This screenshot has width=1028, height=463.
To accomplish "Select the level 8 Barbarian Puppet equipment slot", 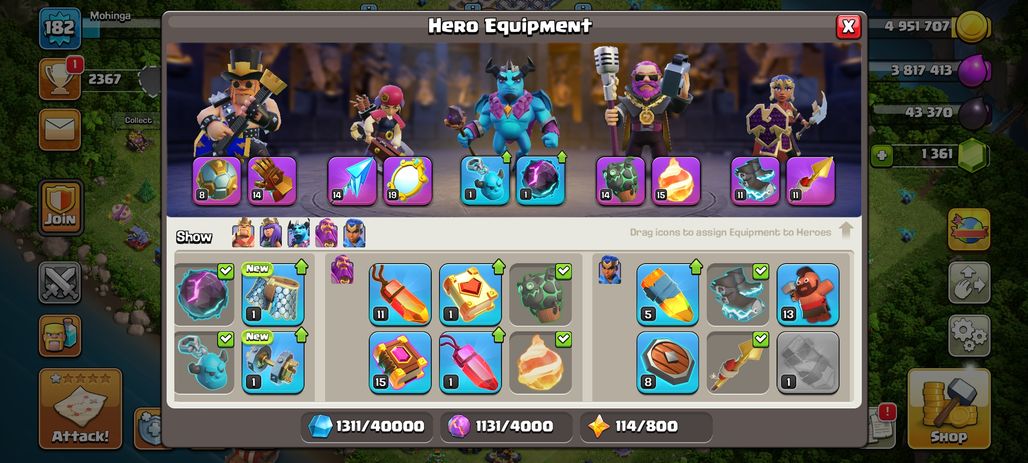I will (x=216, y=180).
